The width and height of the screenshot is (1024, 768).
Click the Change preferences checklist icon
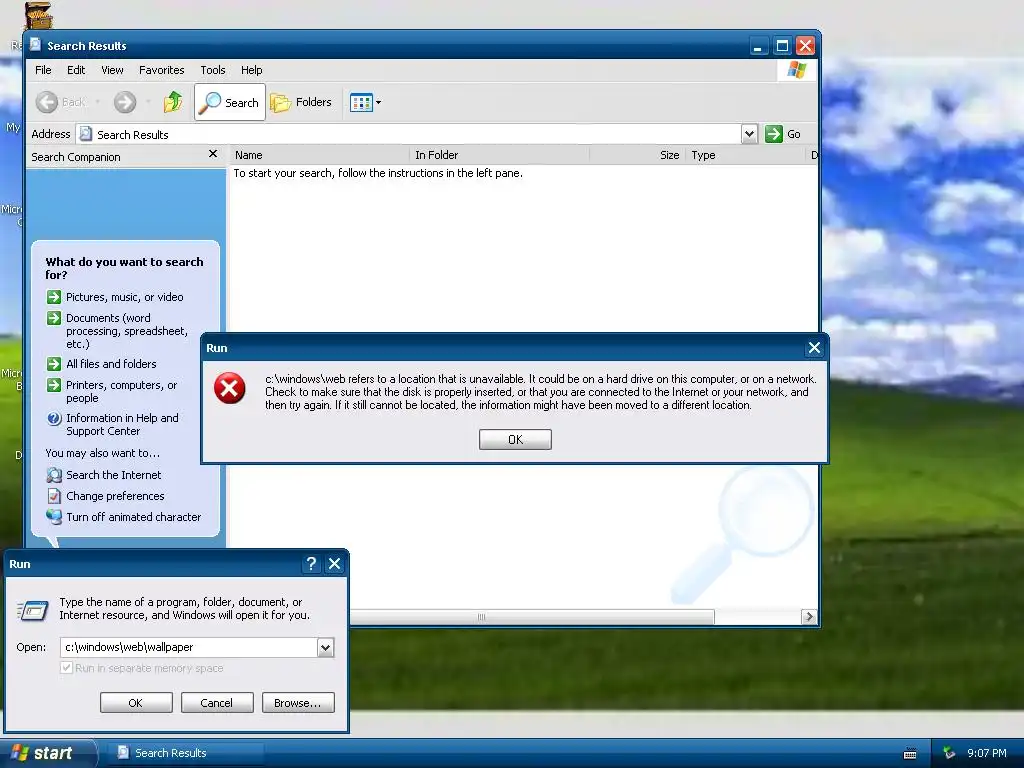[x=54, y=496]
